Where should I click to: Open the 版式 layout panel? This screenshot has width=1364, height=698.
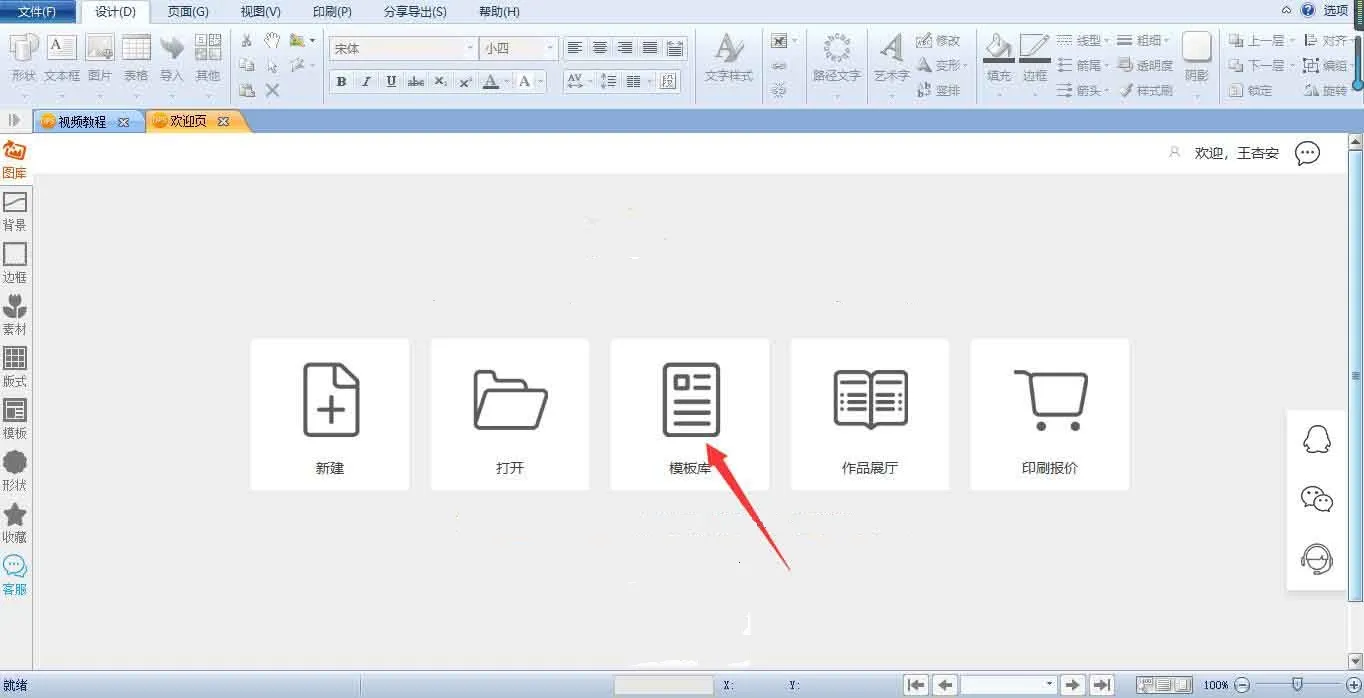coord(15,368)
